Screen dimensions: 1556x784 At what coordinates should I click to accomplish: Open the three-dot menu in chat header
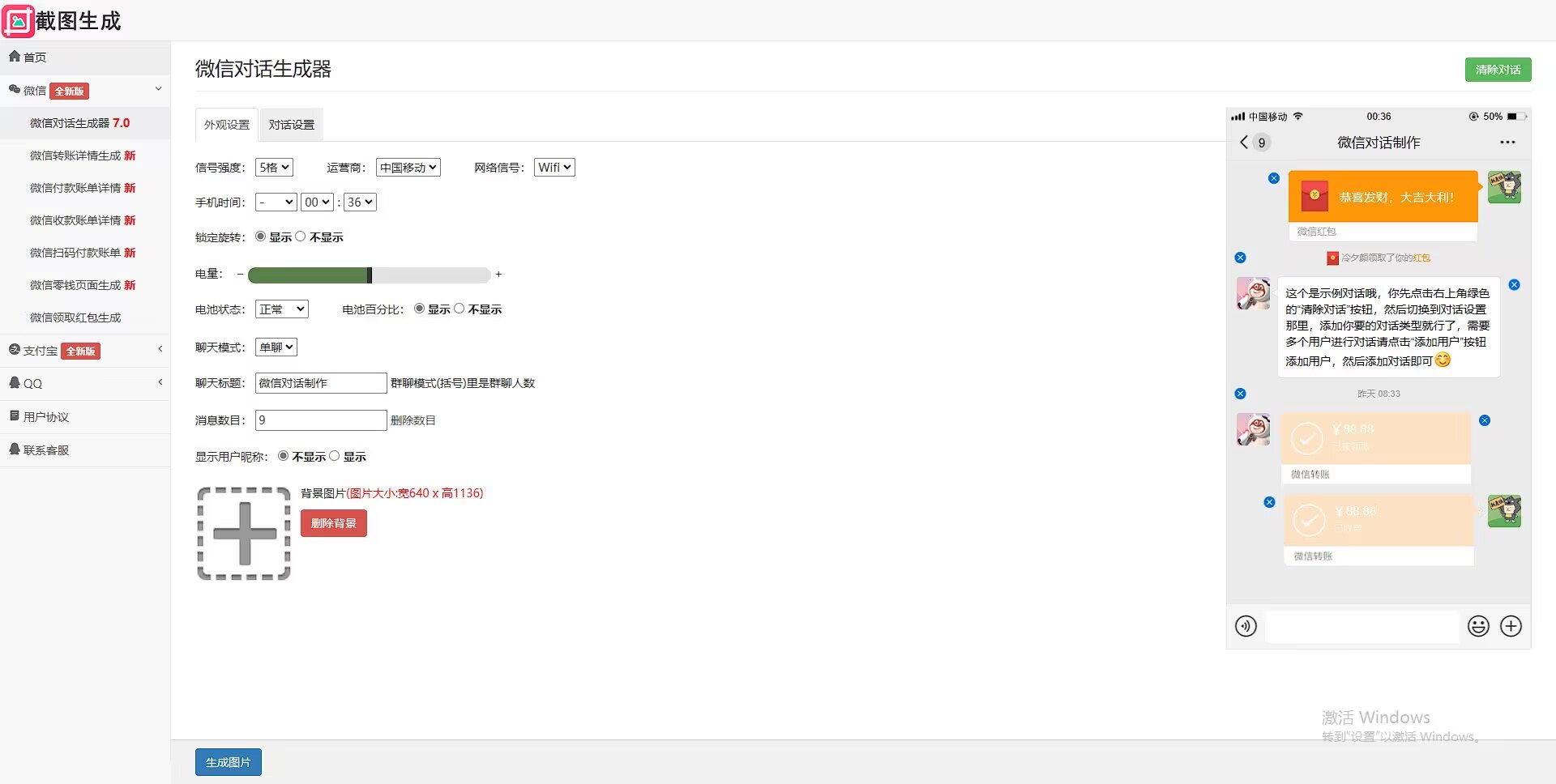pos(1507,143)
